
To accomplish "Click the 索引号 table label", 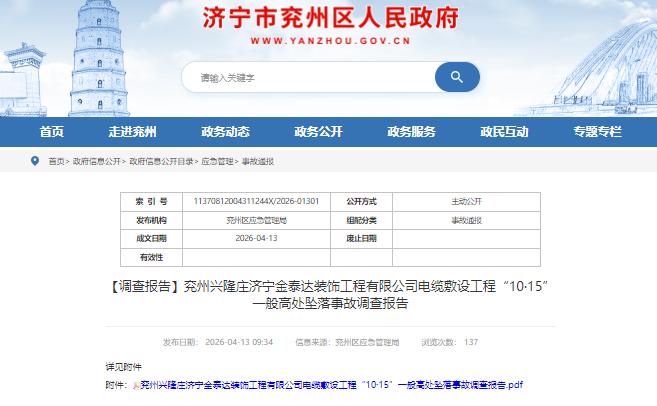I will (x=151, y=202).
